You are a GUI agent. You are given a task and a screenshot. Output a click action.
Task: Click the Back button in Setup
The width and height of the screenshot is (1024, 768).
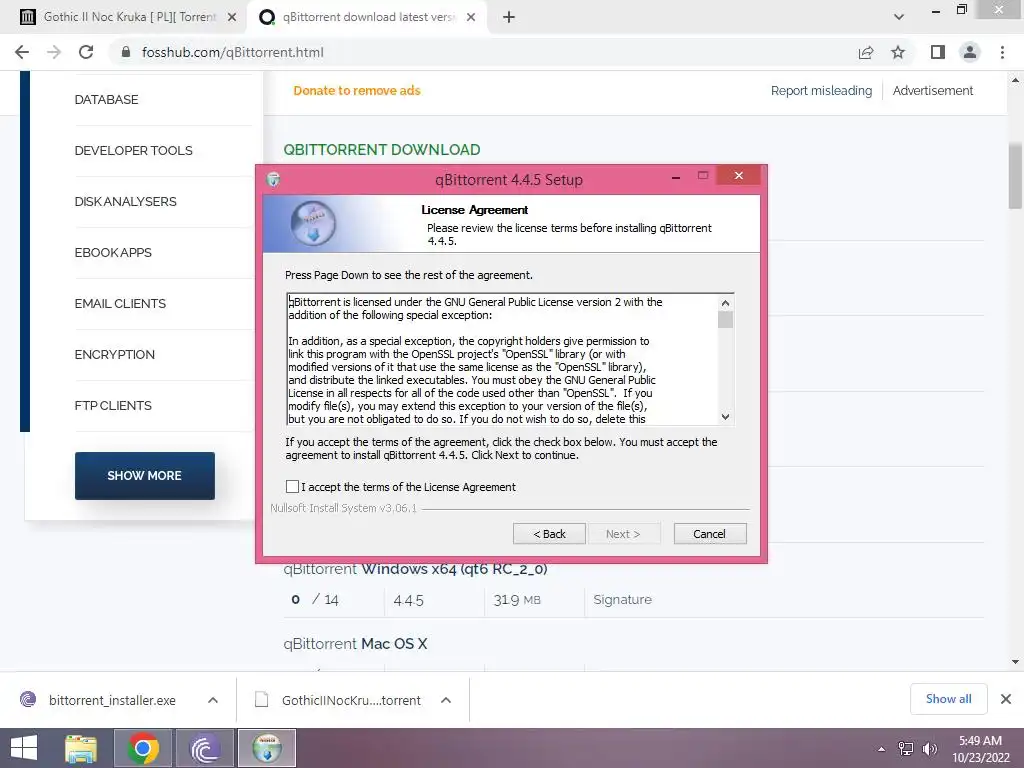tap(549, 534)
